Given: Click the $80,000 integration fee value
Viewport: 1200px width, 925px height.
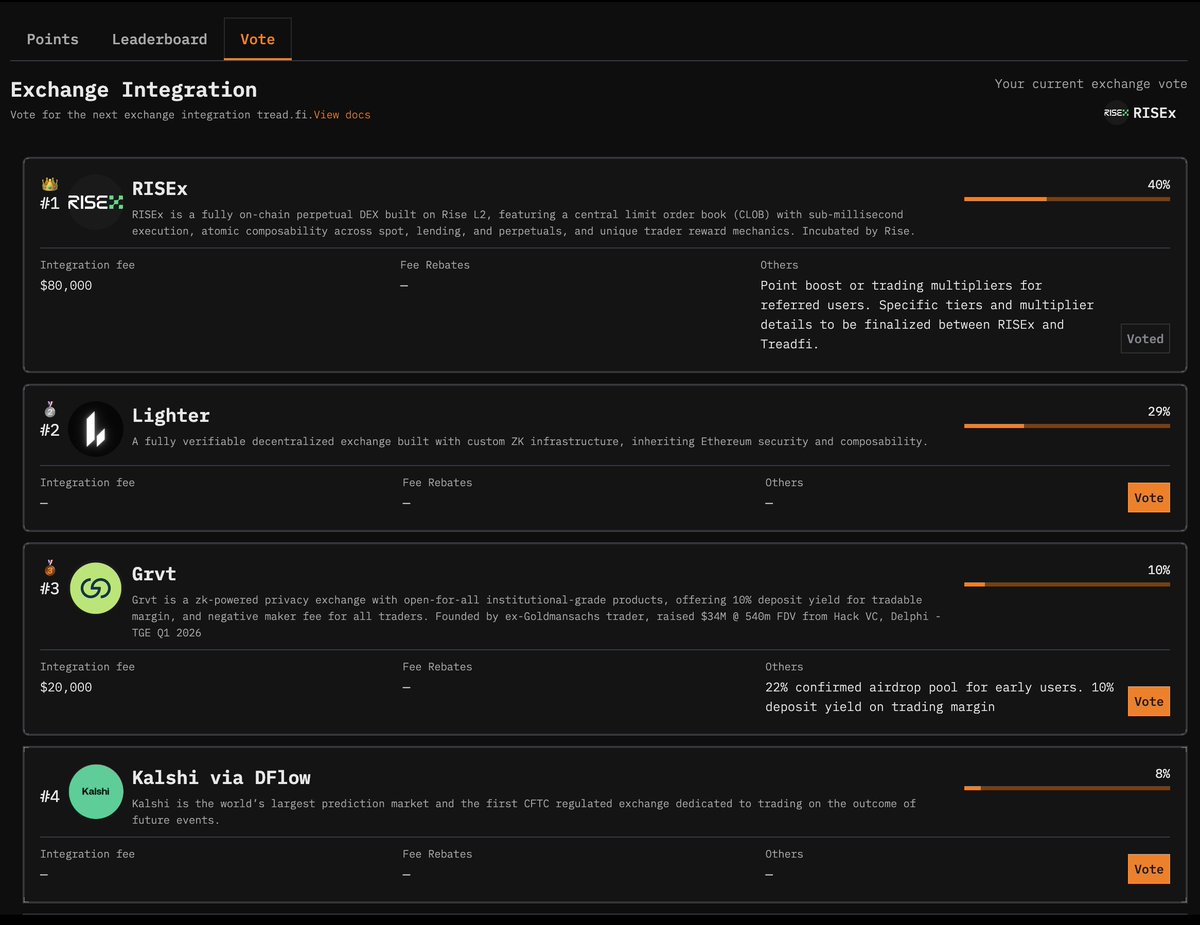Looking at the screenshot, I should 66,286.
